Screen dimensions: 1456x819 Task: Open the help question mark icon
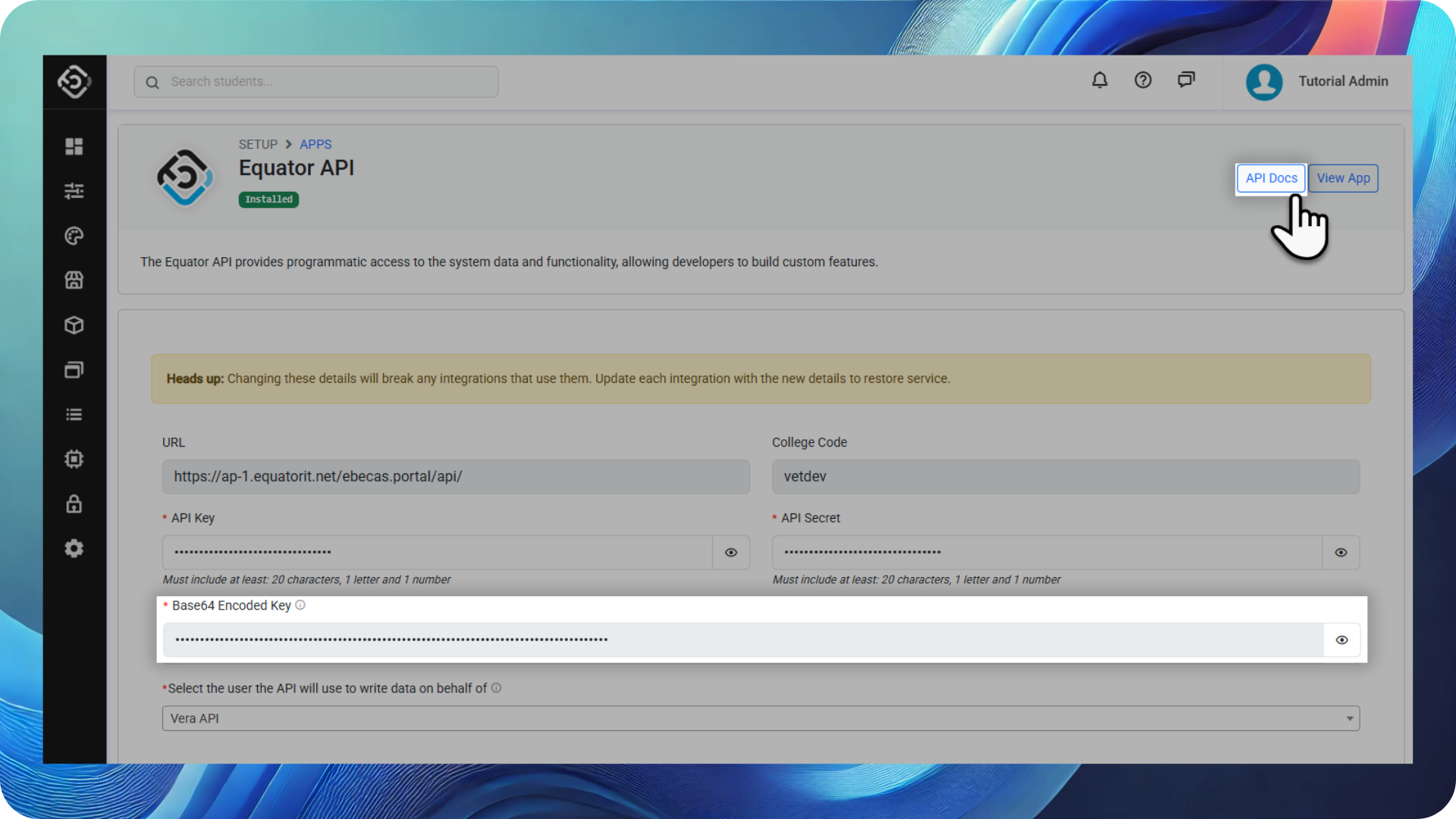coord(1143,80)
